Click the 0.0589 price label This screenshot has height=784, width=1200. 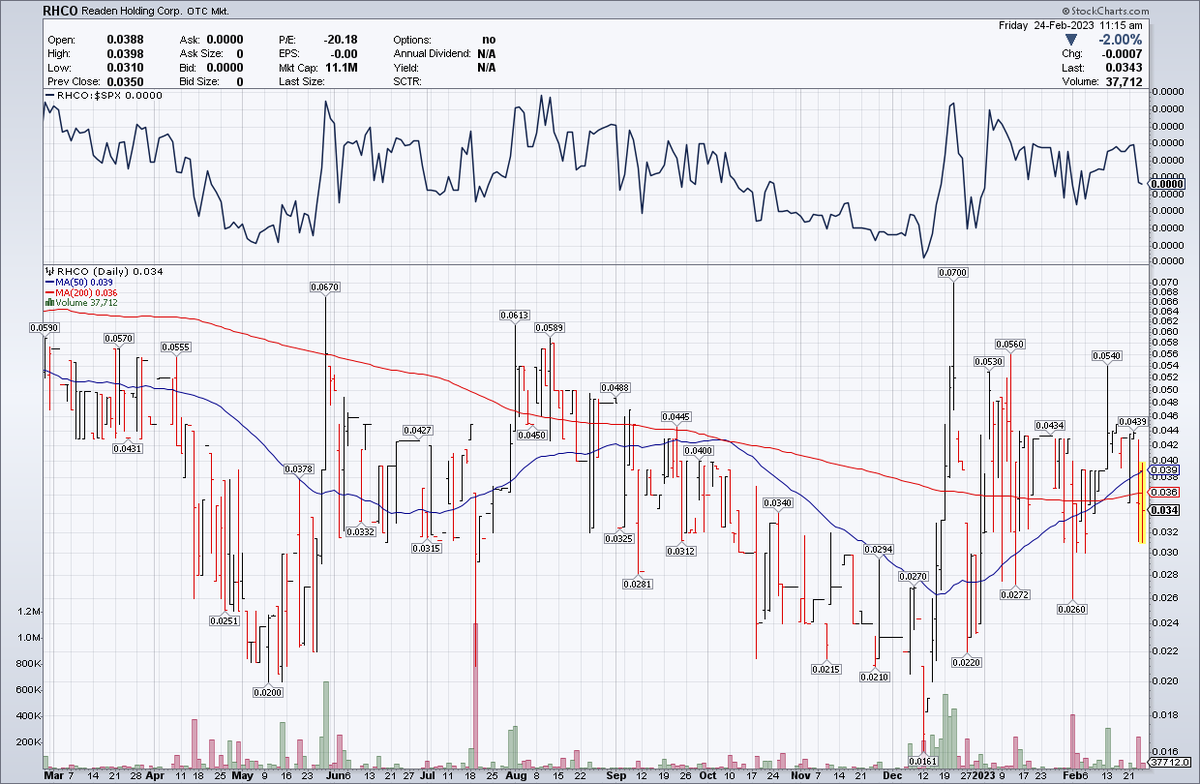click(549, 327)
